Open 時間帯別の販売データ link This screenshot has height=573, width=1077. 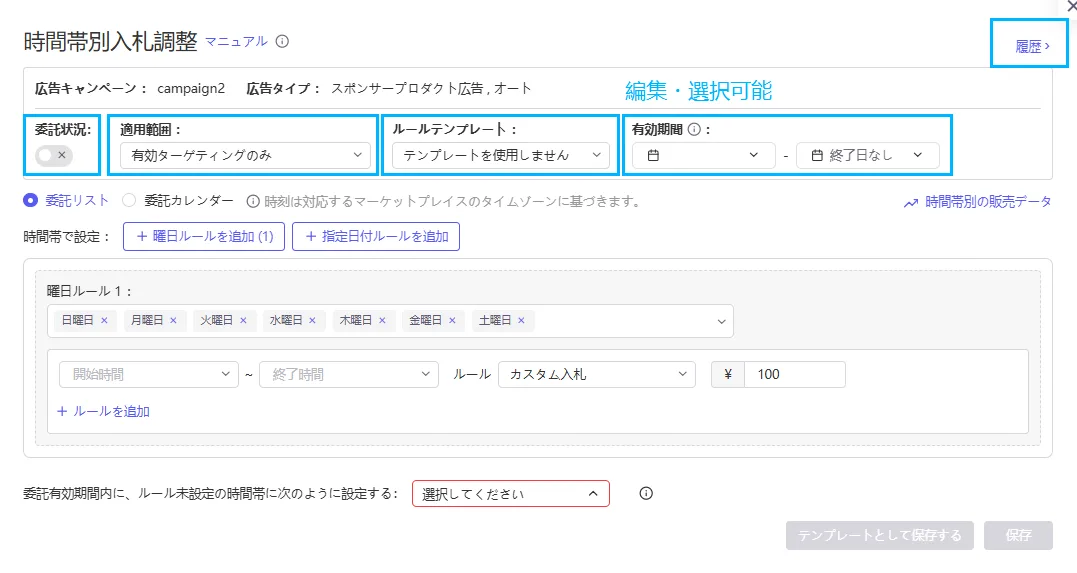click(x=988, y=202)
